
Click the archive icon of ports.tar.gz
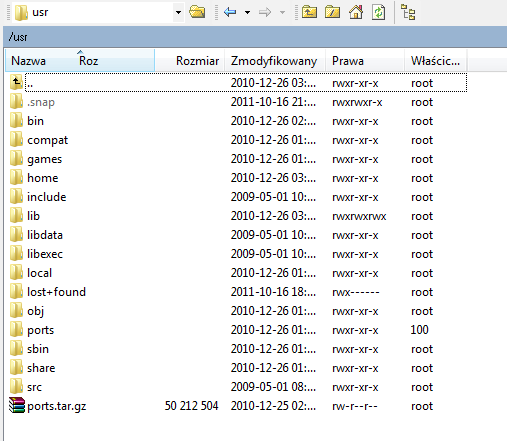[17, 405]
